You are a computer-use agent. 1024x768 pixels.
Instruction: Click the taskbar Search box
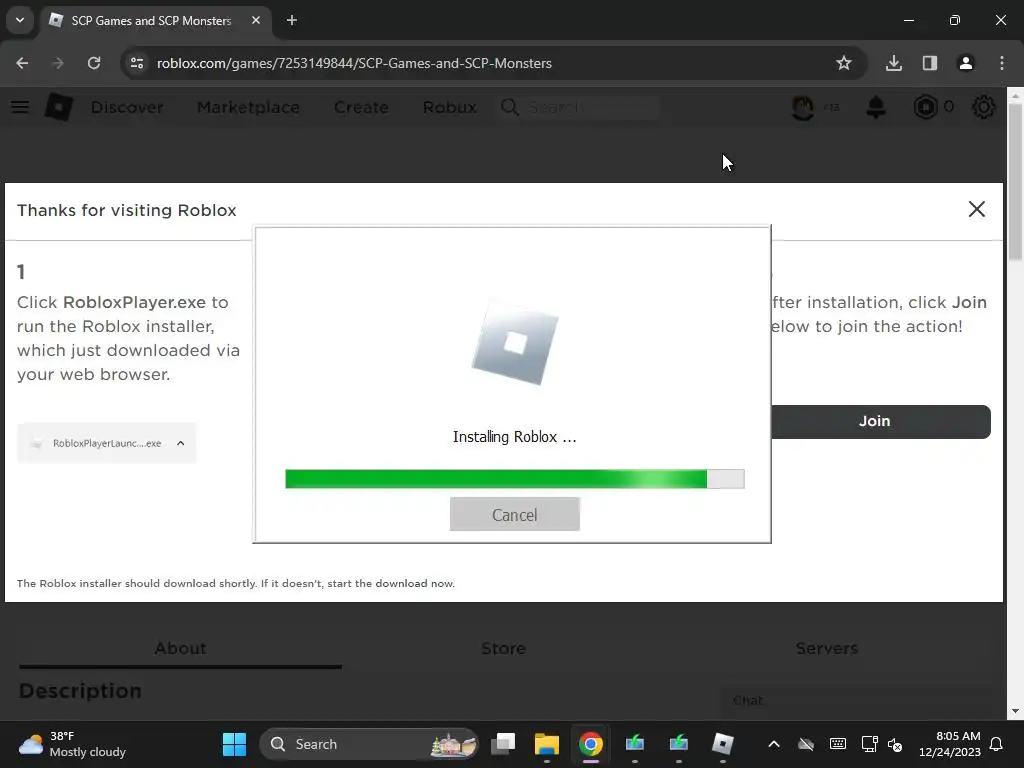tap(369, 744)
